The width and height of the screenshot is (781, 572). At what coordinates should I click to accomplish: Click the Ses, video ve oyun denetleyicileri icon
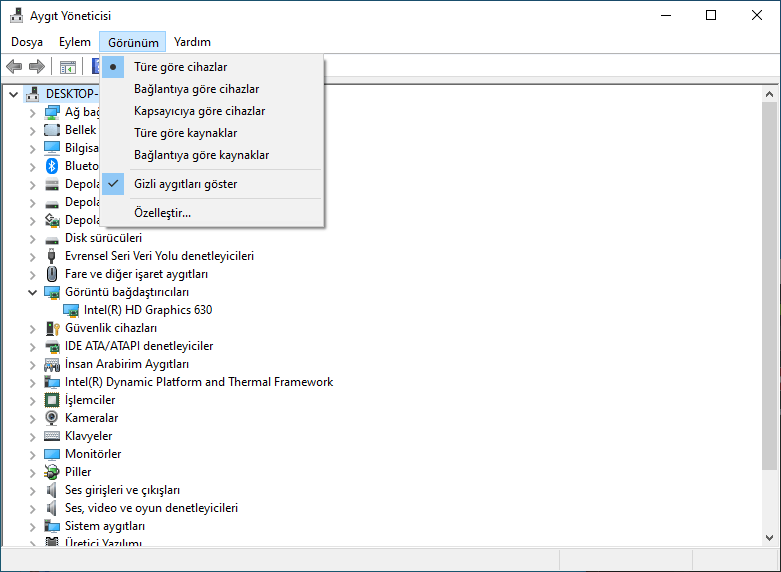[51, 508]
